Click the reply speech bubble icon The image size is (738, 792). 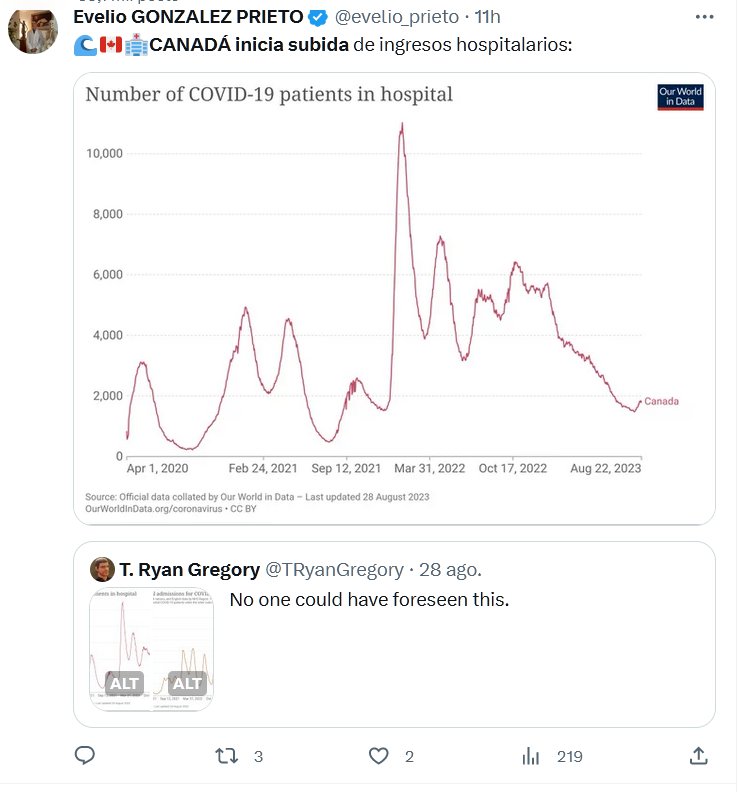[x=85, y=756]
